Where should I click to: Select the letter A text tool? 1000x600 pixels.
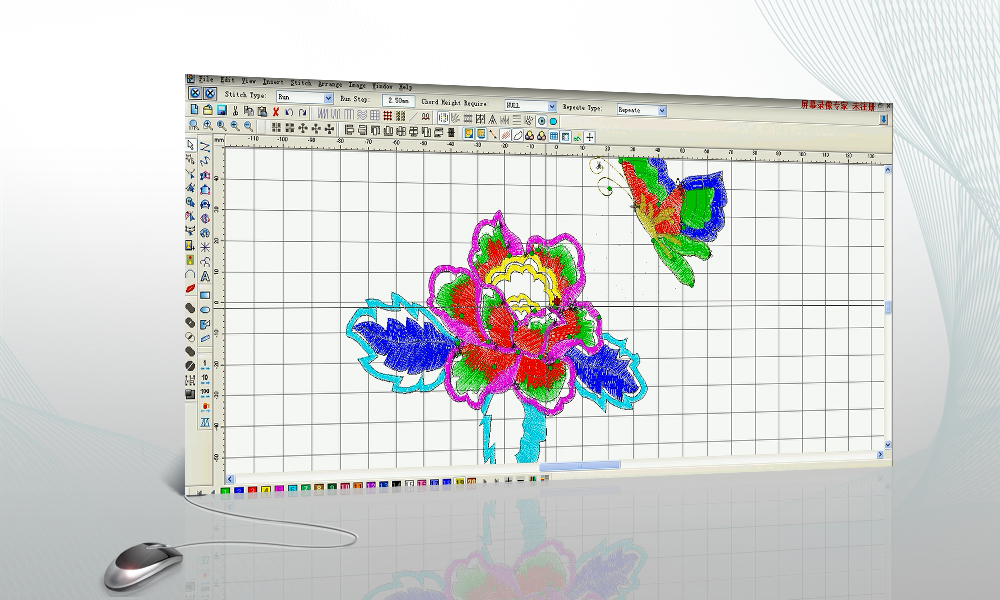point(205,275)
